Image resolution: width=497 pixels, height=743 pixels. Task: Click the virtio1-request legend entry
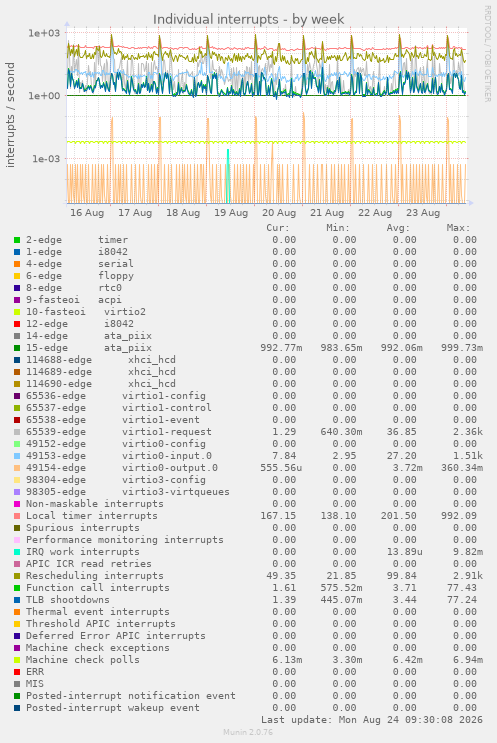pos(118,432)
